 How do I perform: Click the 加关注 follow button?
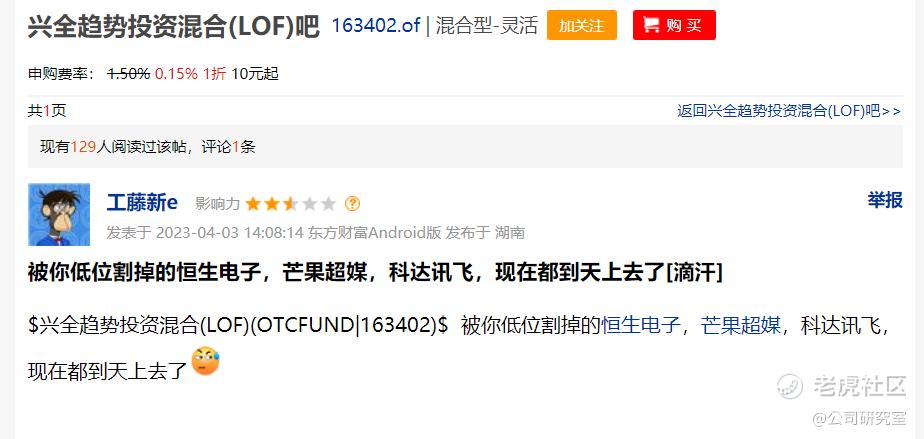[x=582, y=25]
